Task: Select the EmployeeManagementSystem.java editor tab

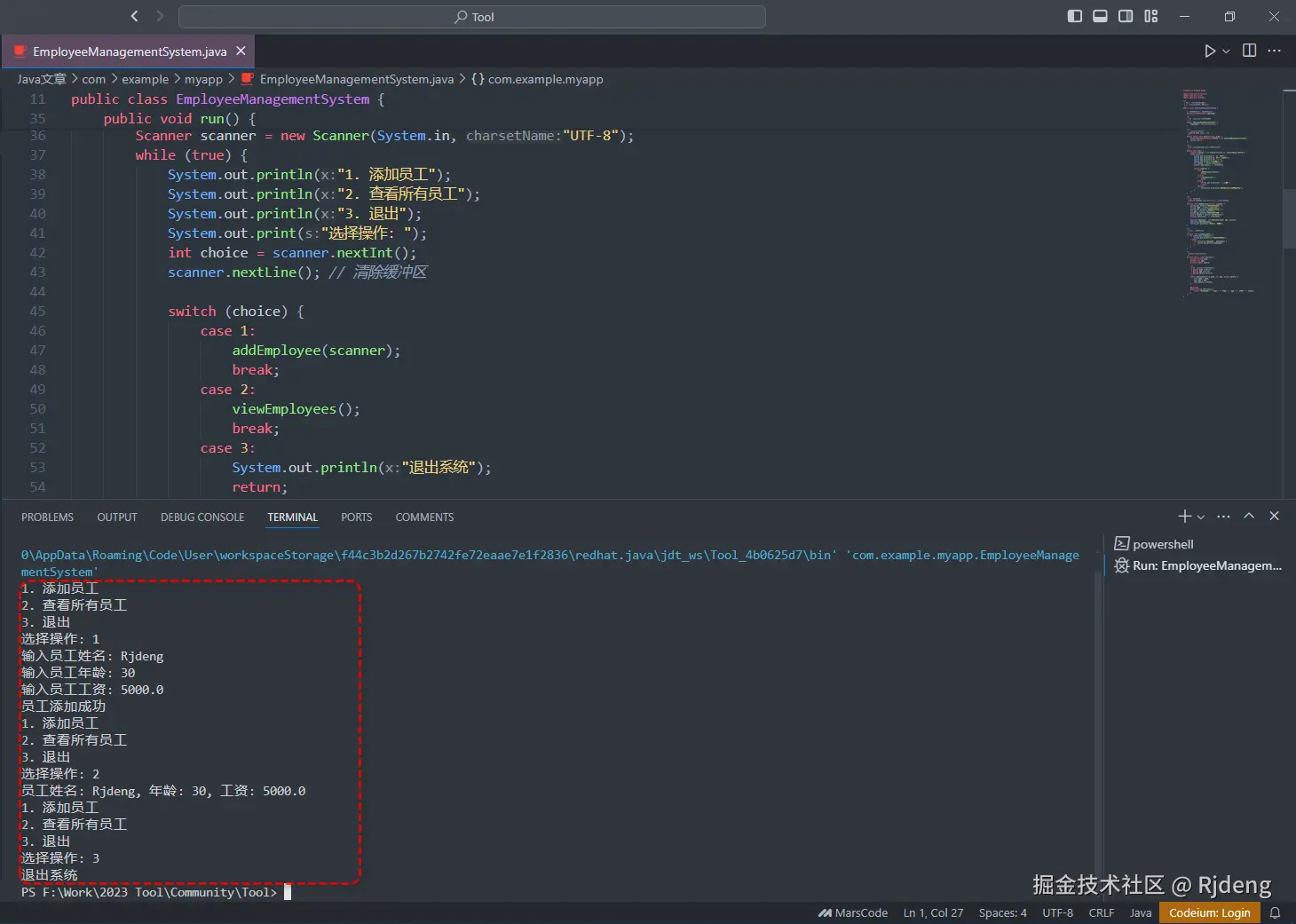Action: click(x=129, y=51)
